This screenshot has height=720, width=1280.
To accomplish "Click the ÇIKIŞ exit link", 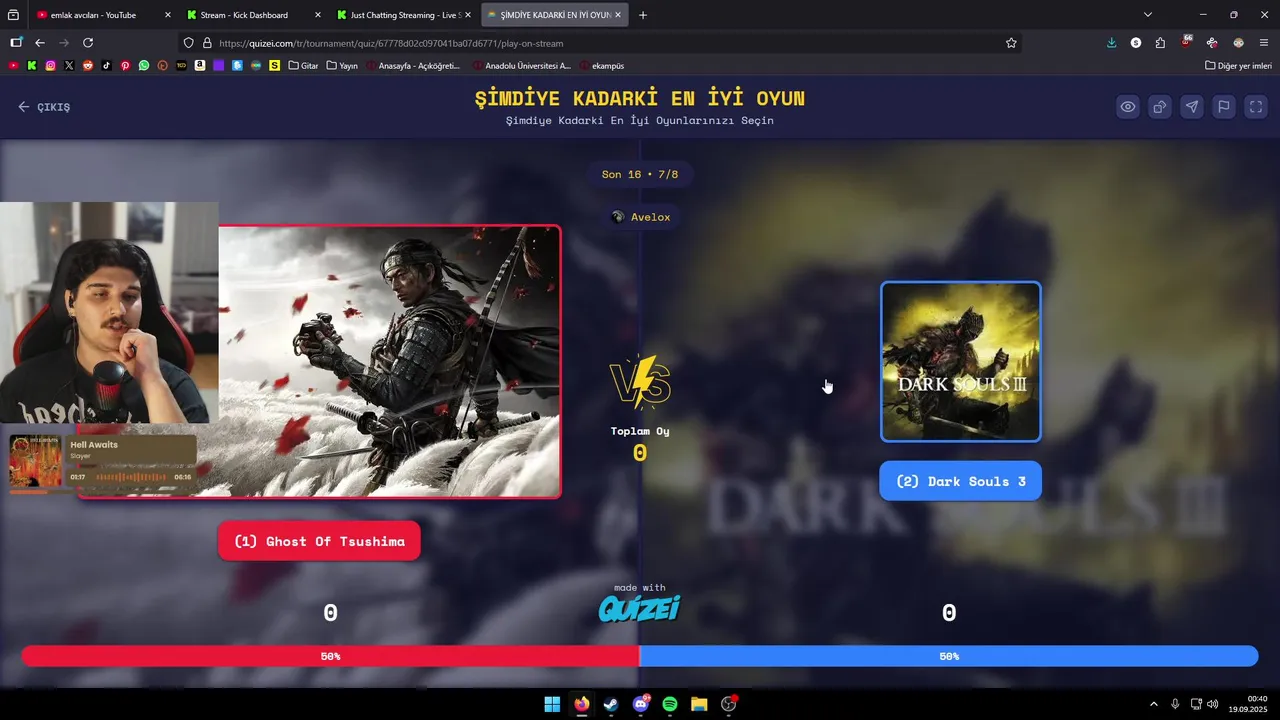I will point(44,107).
